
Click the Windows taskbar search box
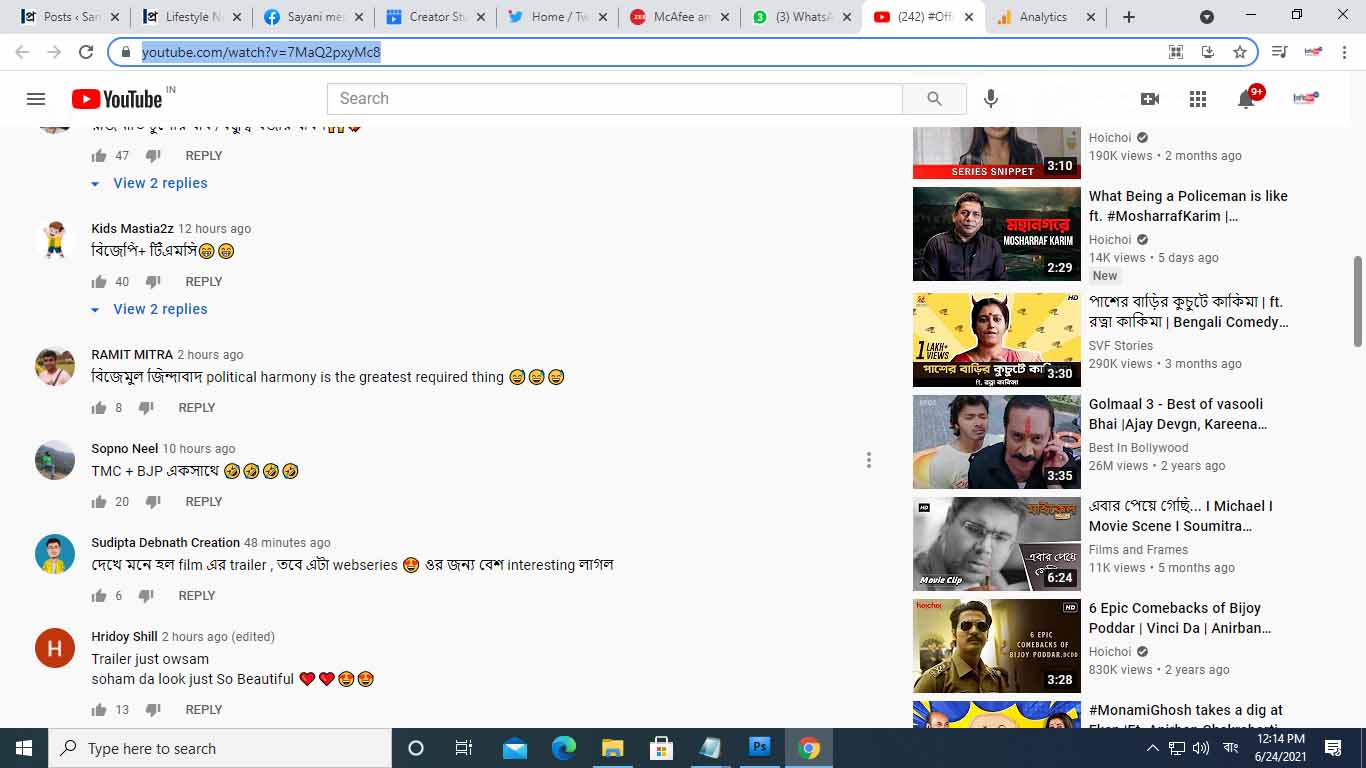point(220,748)
